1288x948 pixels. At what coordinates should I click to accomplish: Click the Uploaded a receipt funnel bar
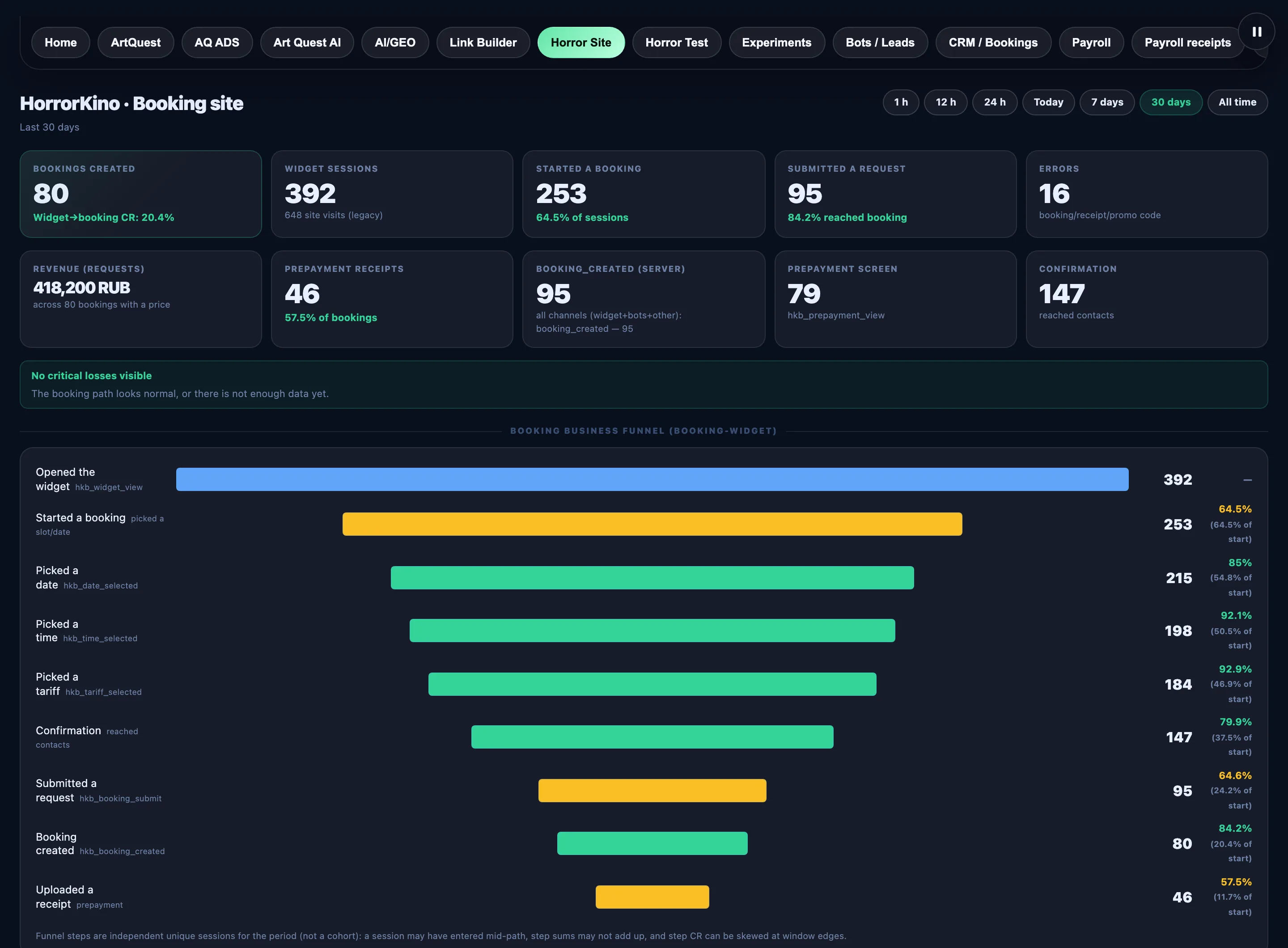[652, 897]
